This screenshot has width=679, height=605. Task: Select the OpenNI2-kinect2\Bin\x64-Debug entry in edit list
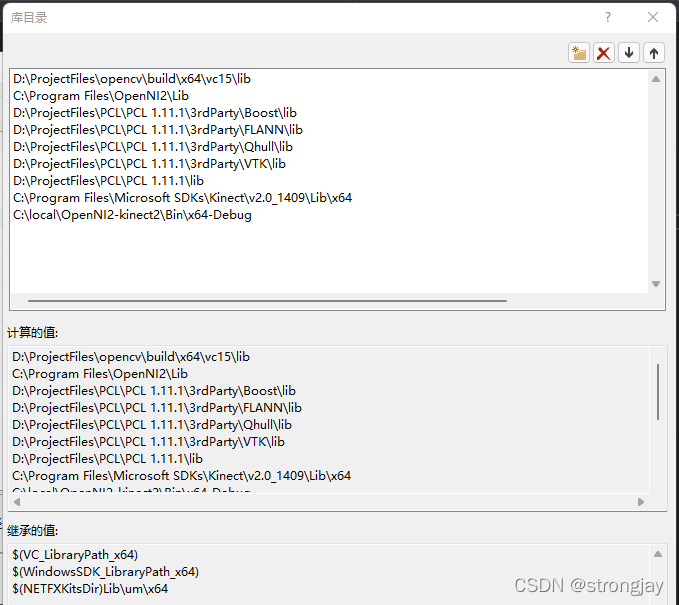click(133, 215)
